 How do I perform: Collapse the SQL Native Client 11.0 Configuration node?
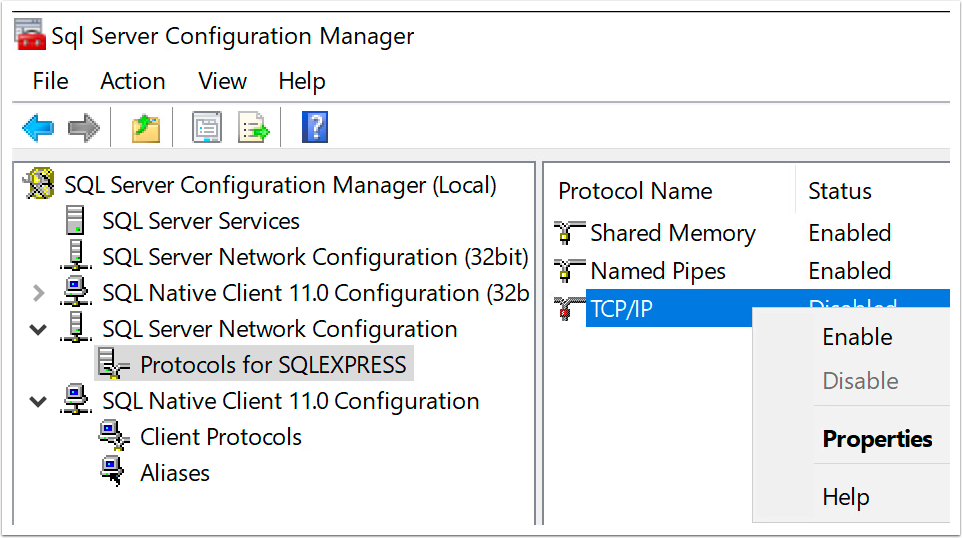pos(38,402)
